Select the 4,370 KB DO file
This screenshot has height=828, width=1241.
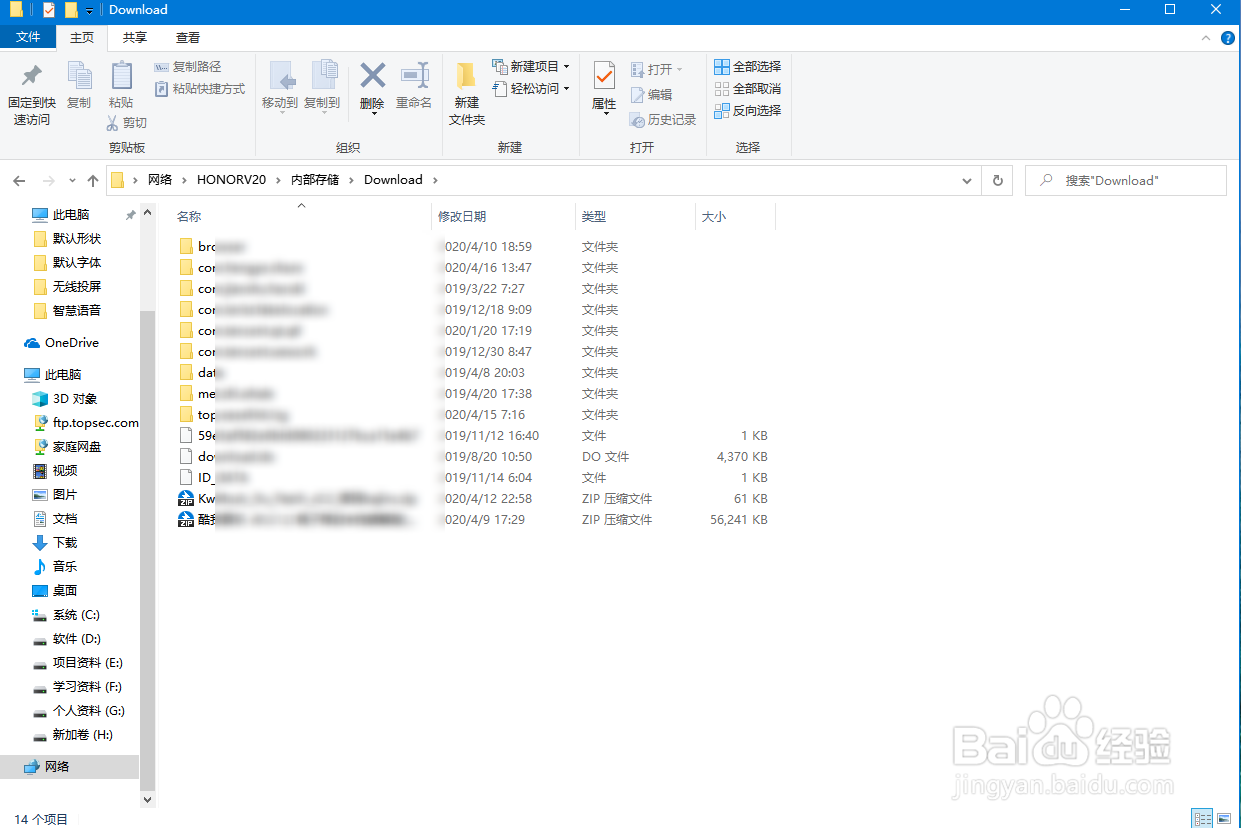click(473, 457)
